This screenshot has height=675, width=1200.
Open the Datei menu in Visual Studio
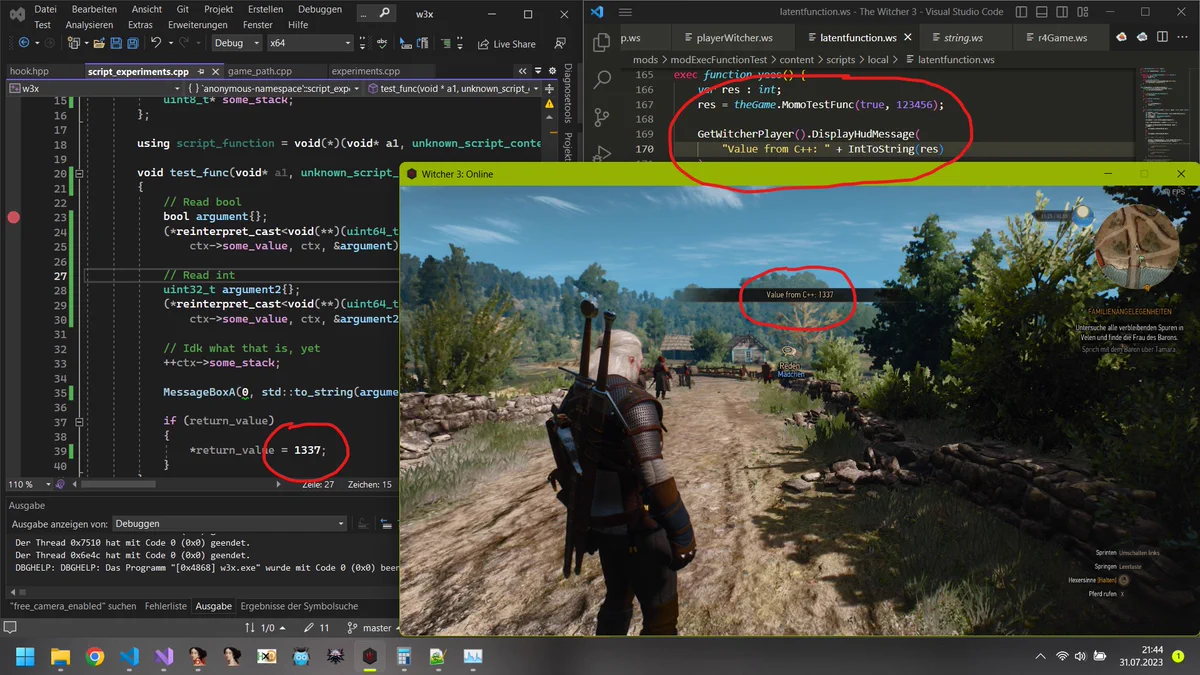pos(46,9)
